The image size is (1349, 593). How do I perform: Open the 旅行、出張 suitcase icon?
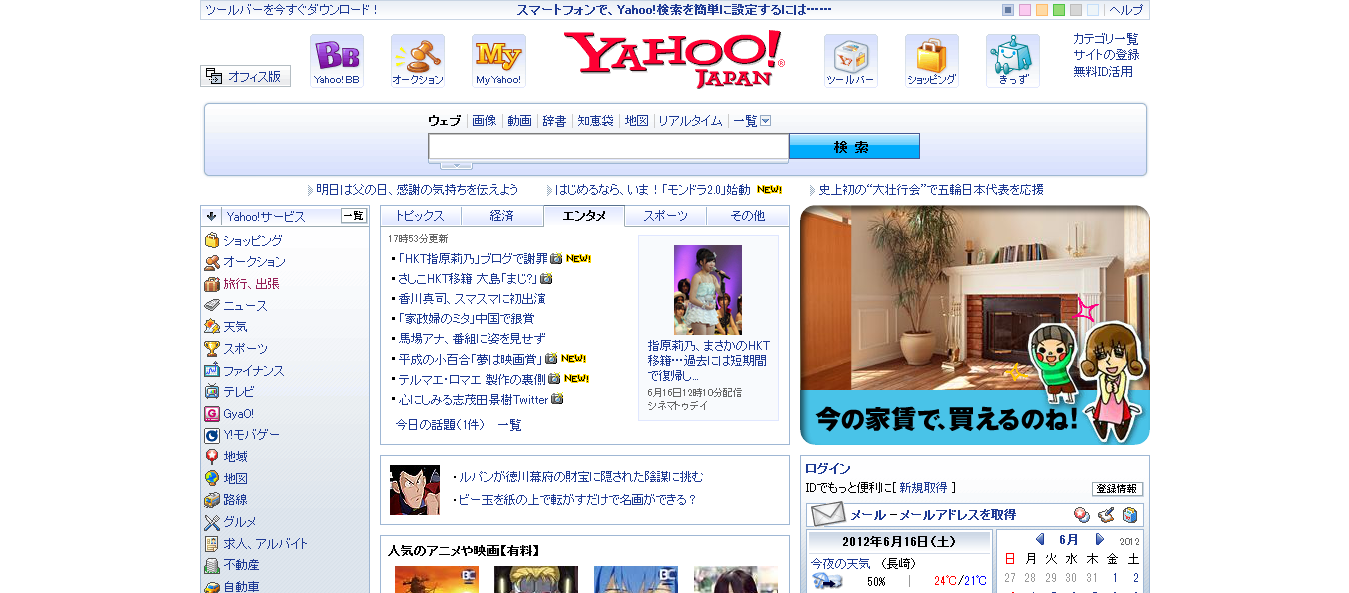(x=212, y=284)
